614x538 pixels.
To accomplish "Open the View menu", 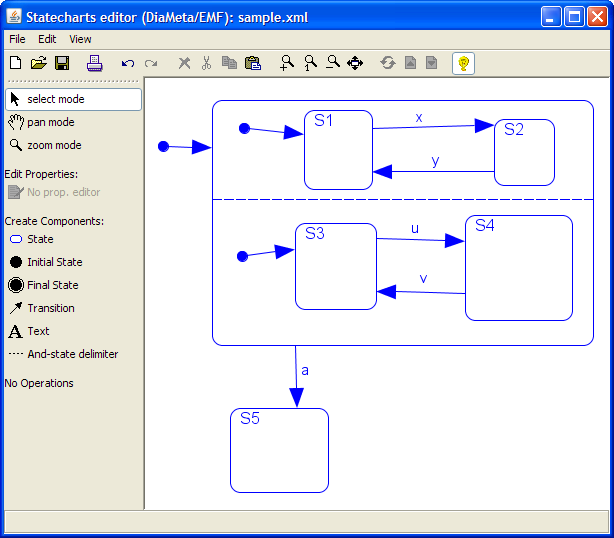I will tap(80, 39).
